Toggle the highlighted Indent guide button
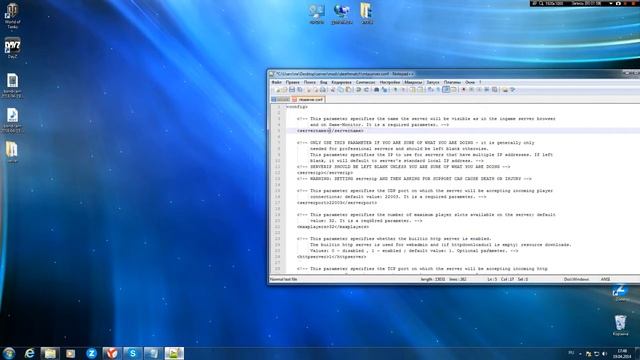Viewport: 640px width, 360px height. click(x=445, y=89)
